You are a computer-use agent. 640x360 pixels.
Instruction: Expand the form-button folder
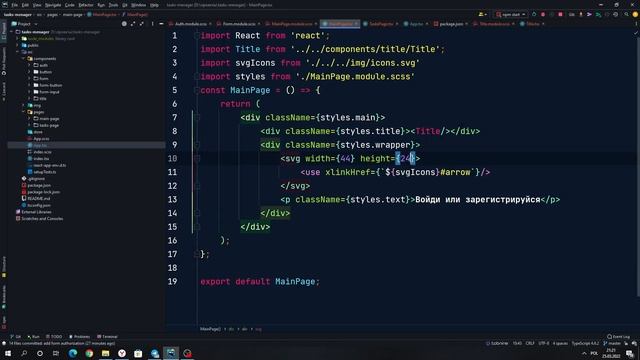(x=29, y=85)
